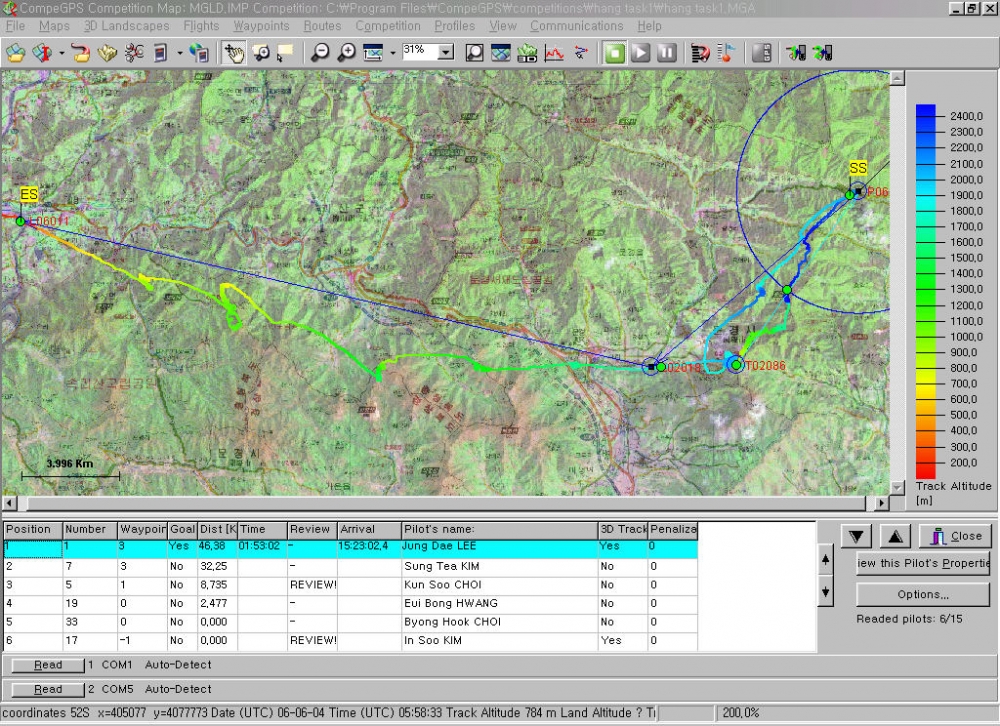The height and width of the screenshot is (726, 1000).
Task: Click the Arrival column header
Action: (x=369, y=530)
